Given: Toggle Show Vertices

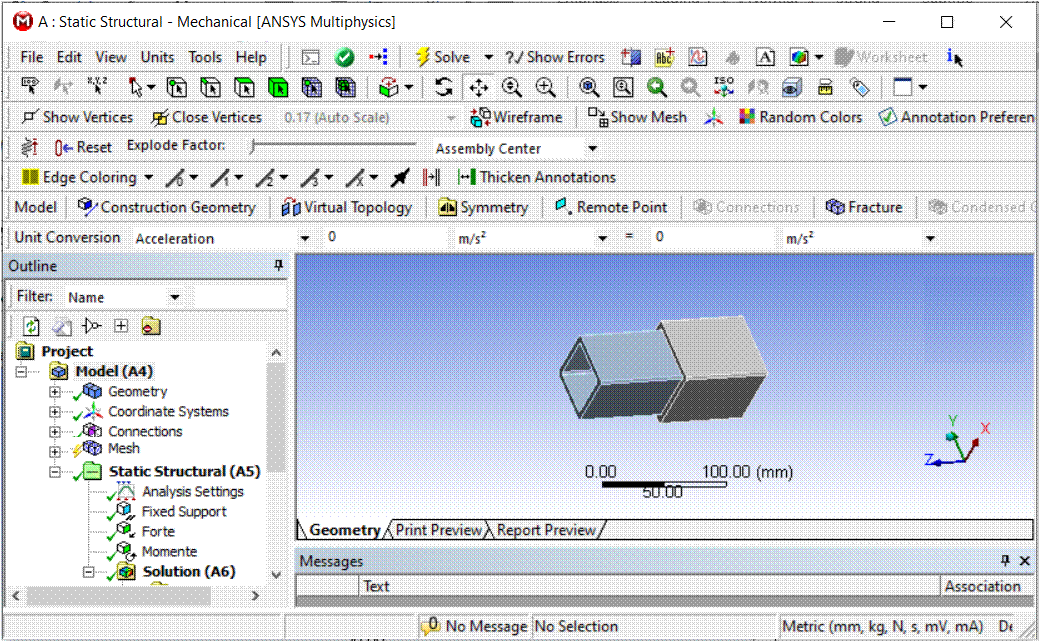Looking at the screenshot, I should pyautogui.click(x=77, y=117).
